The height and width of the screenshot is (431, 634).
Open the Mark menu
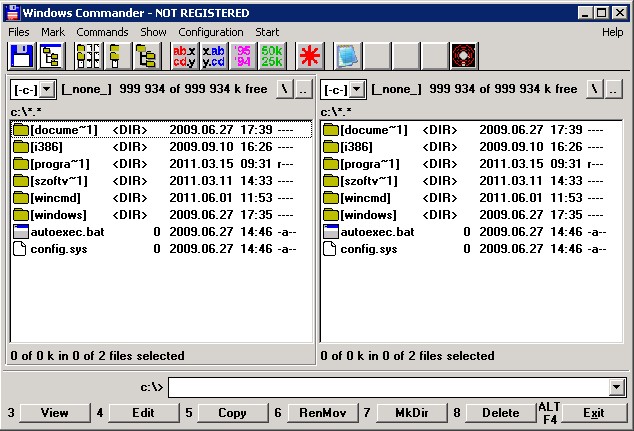tap(53, 32)
